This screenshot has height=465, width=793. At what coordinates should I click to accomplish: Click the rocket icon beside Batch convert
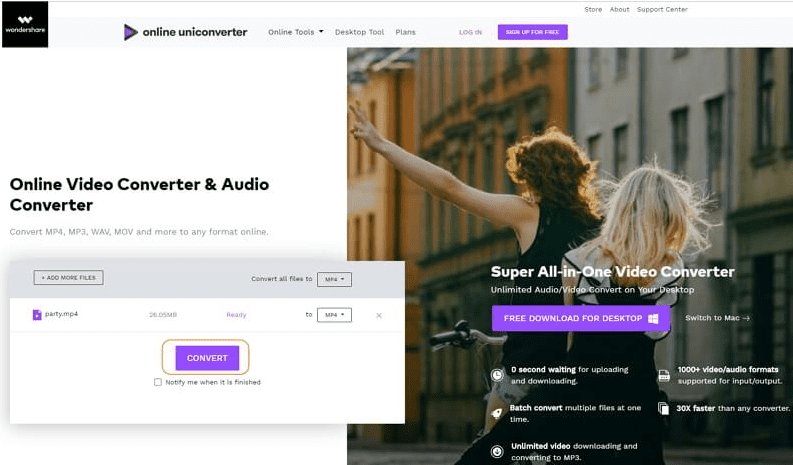point(497,413)
